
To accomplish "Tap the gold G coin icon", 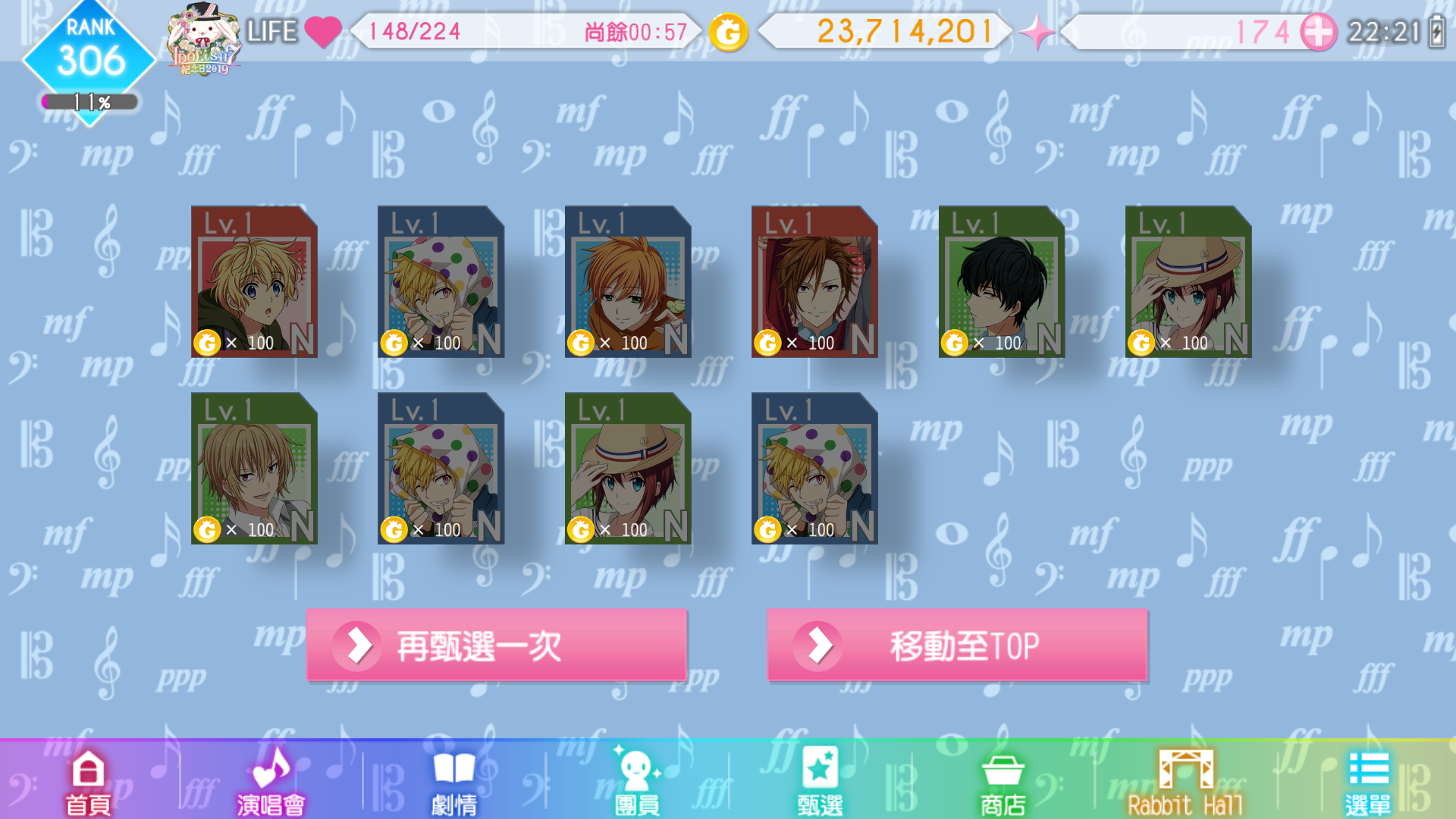I will [728, 33].
